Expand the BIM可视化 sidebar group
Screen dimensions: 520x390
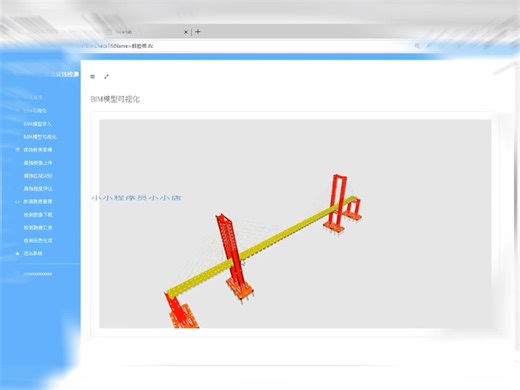(35, 111)
